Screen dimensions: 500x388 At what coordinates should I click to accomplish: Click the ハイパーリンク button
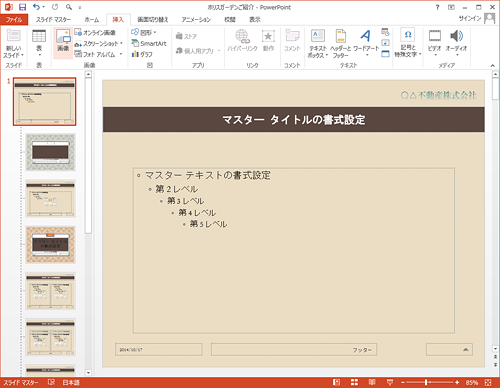coord(242,40)
